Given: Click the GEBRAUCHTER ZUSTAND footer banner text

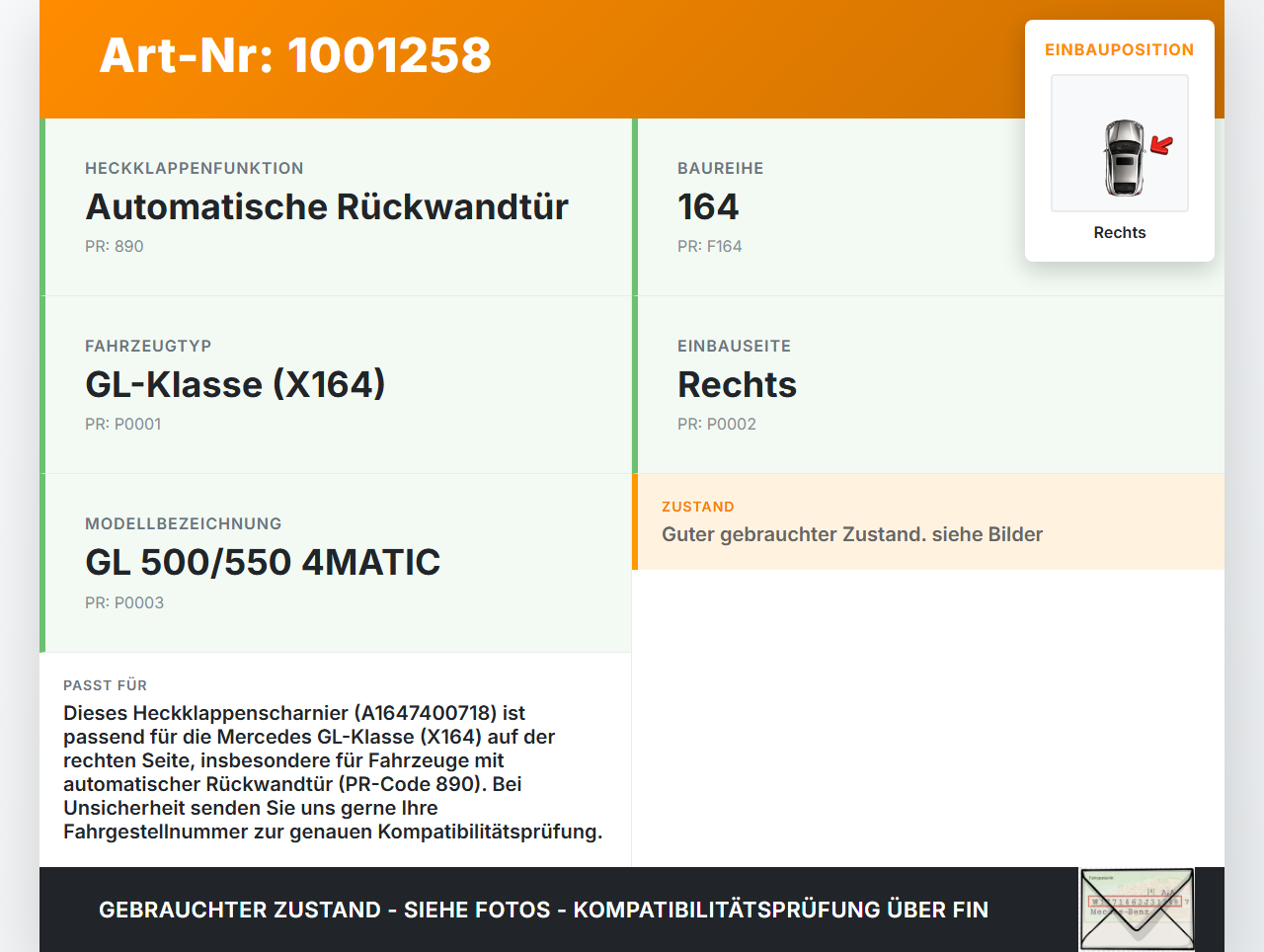Looking at the screenshot, I should click(x=543, y=910).
